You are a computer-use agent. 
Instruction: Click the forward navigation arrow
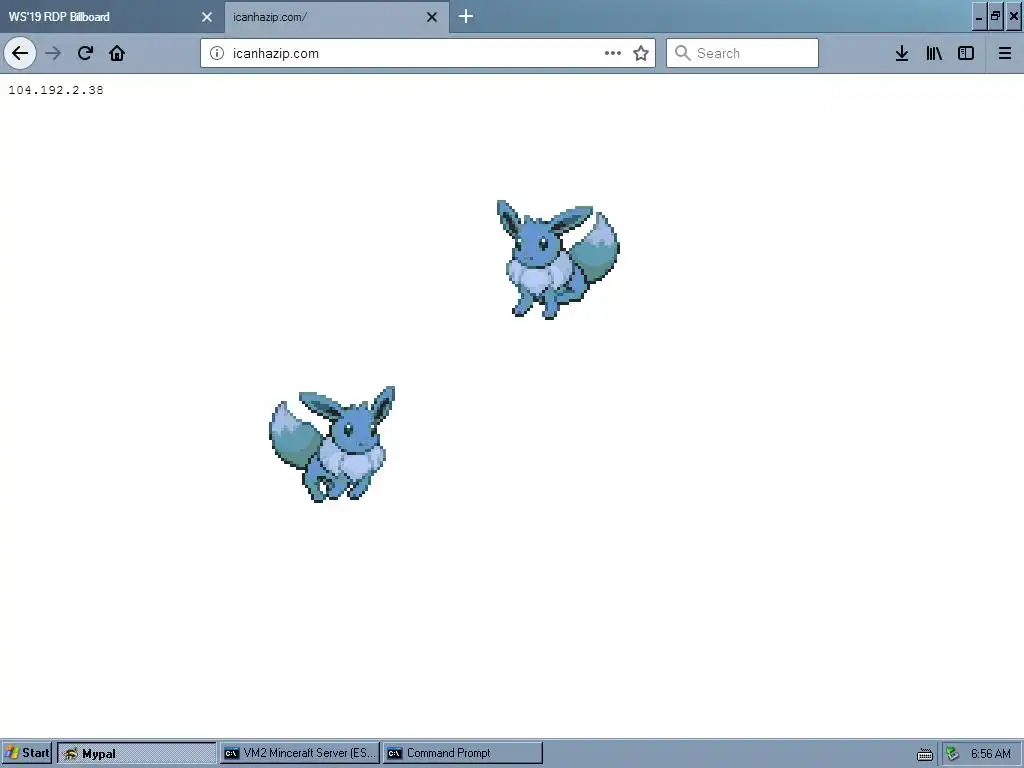54,53
